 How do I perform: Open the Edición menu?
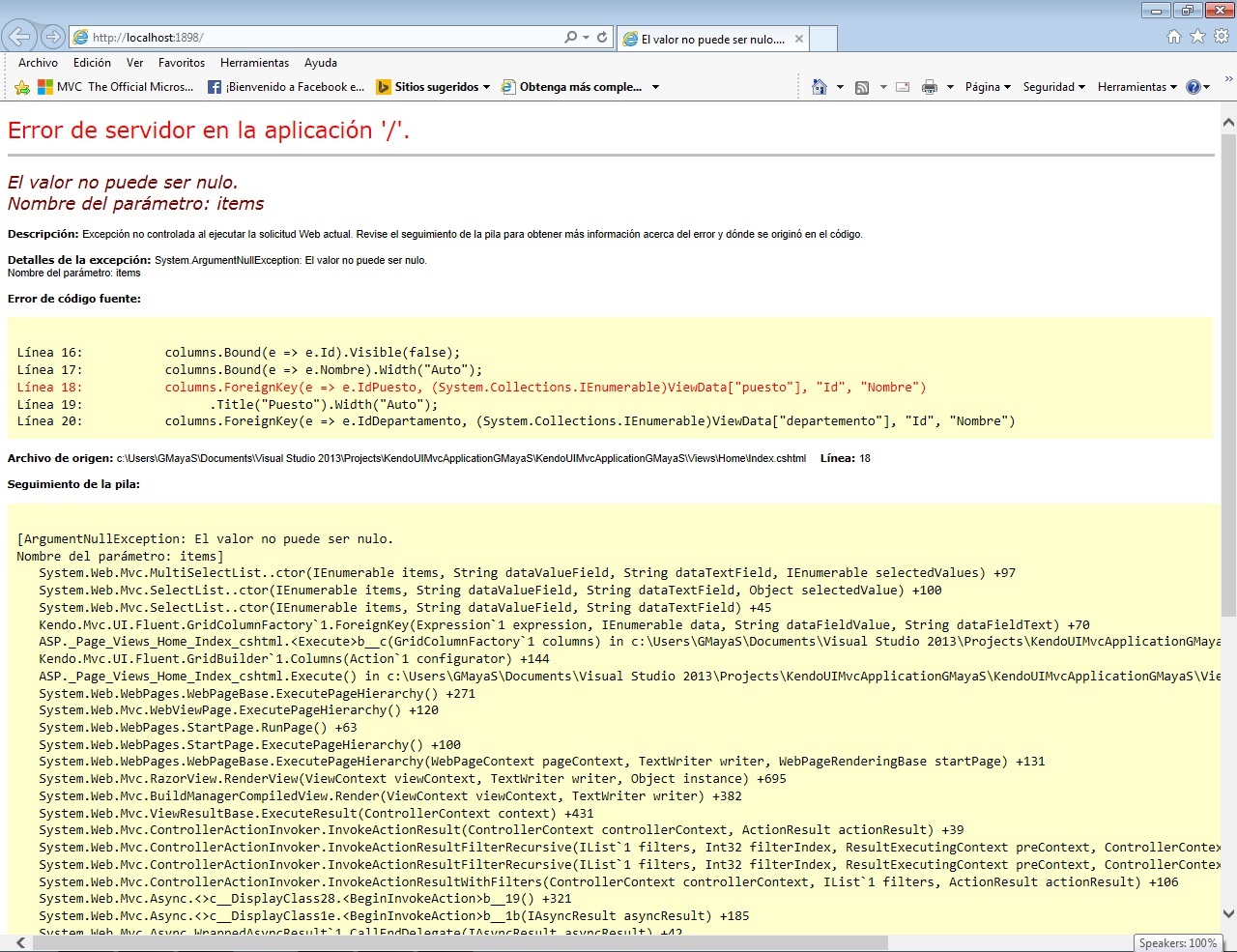(92, 63)
